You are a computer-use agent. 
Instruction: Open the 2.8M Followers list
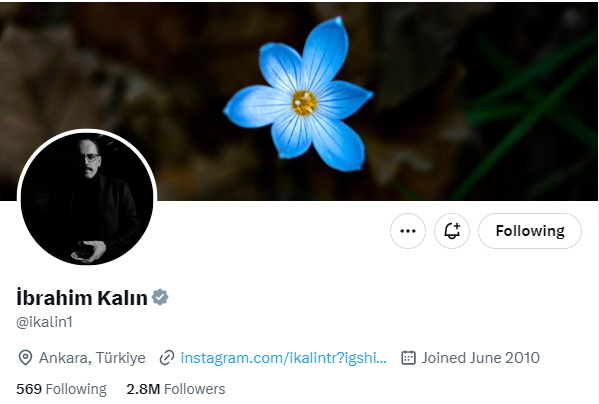pyautogui.click(x=176, y=389)
